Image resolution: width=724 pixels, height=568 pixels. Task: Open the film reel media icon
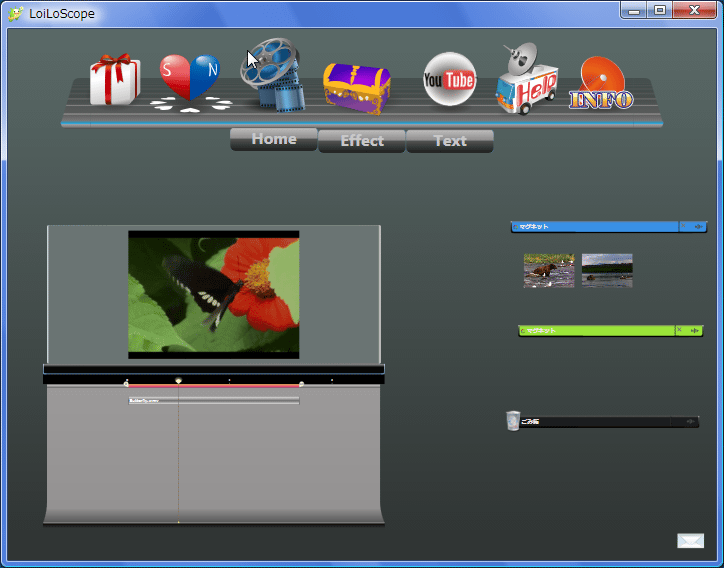click(x=275, y=75)
